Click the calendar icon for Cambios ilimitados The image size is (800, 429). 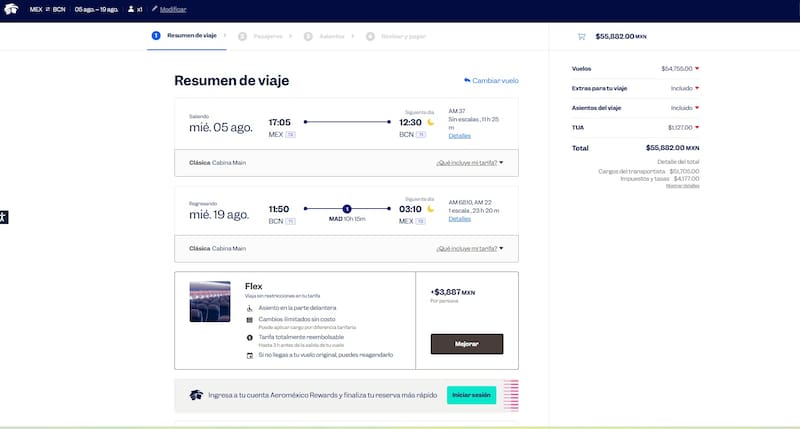click(x=249, y=320)
